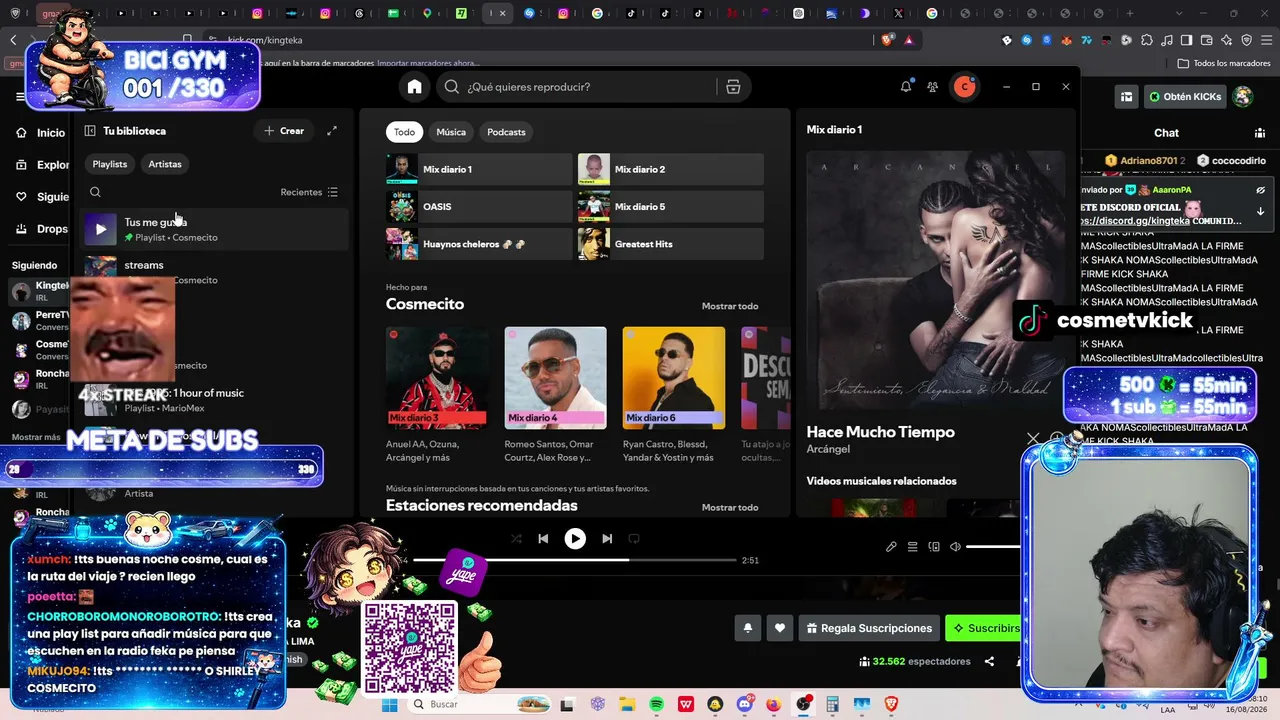Open the Kick shop icon beside Obtén KICKs
The height and width of the screenshot is (720, 1280).
(1127, 97)
